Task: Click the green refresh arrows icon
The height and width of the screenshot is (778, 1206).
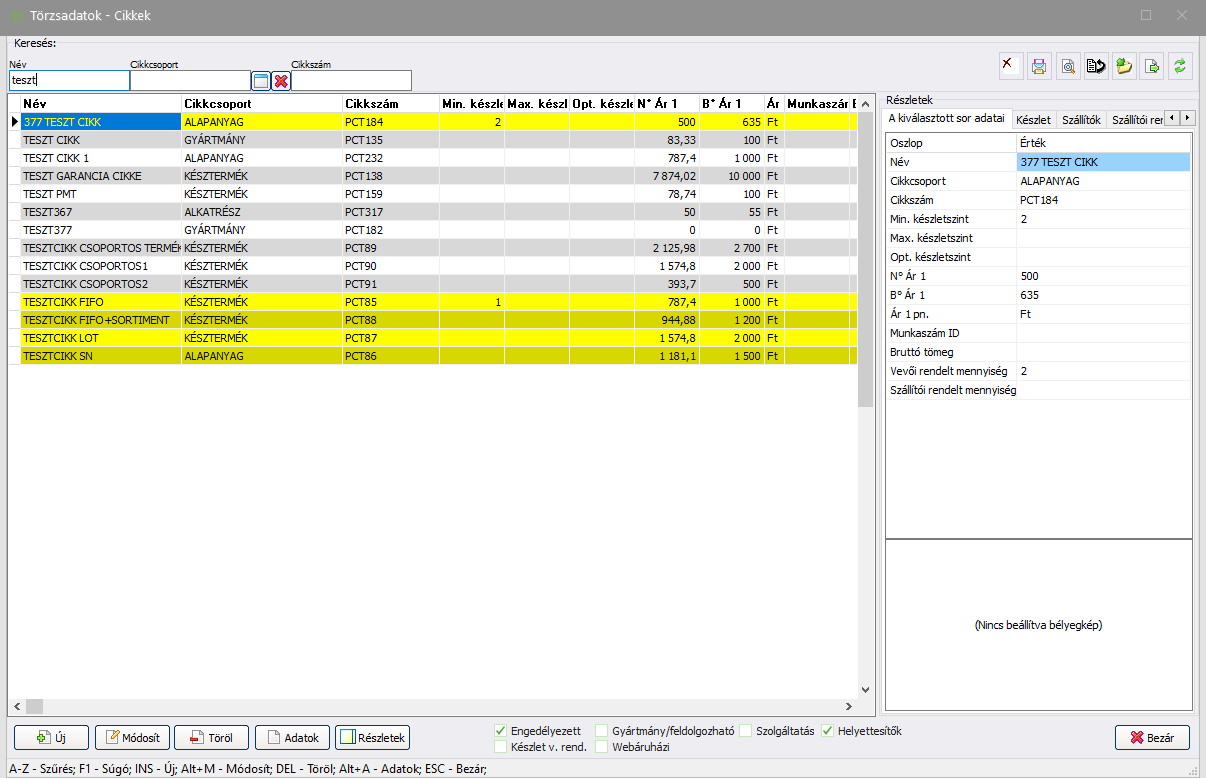Action: click(x=1180, y=67)
